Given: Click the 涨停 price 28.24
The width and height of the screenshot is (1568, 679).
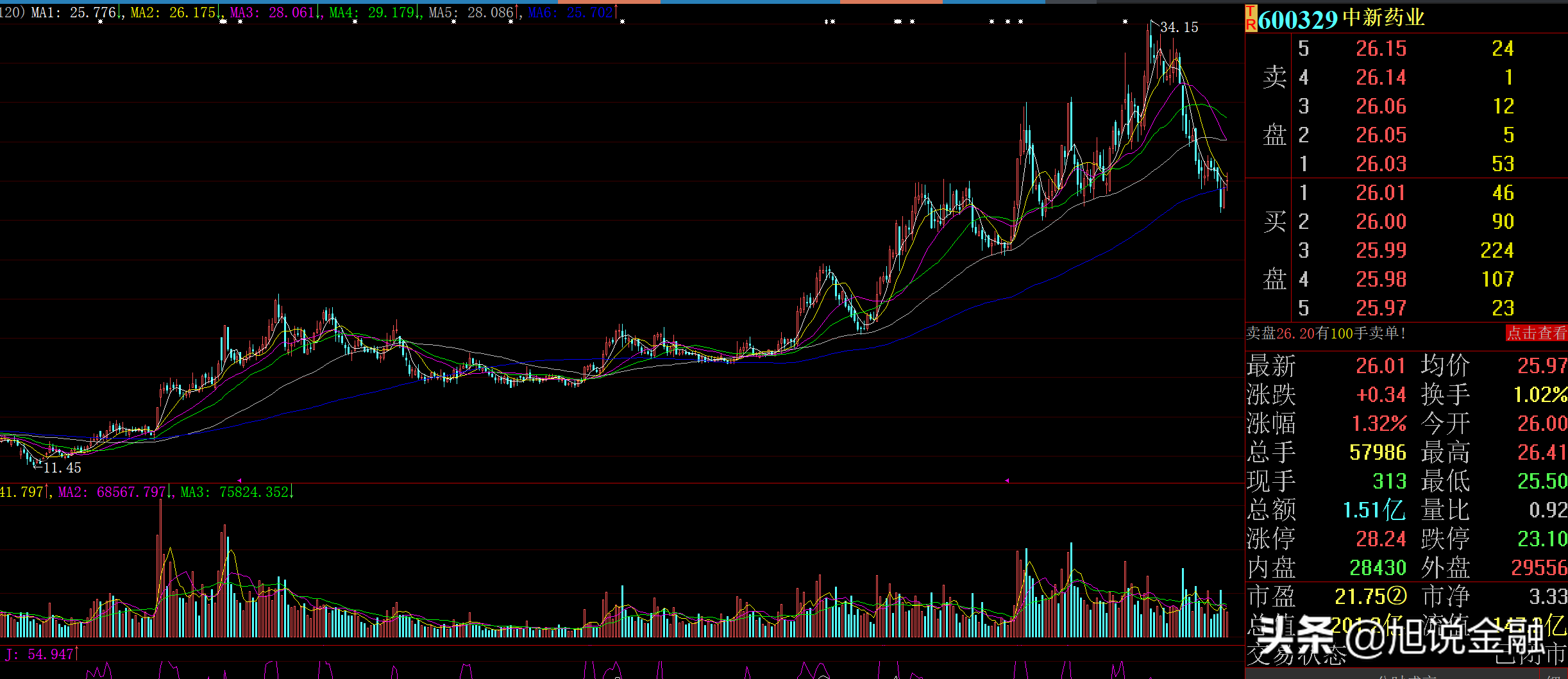Looking at the screenshot, I should [1381, 539].
